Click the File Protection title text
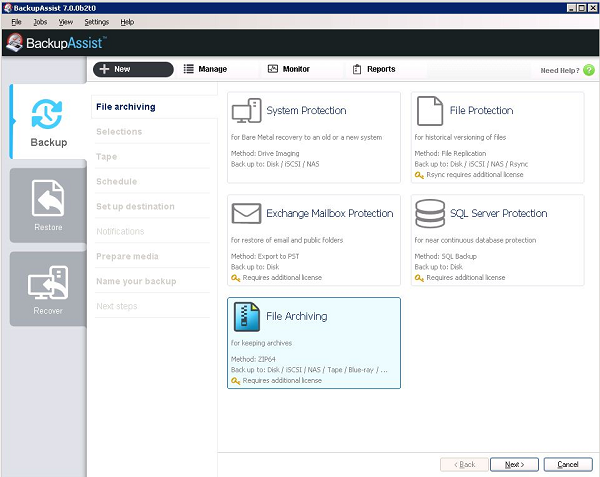Image resolution: width=600 pixels, height=477 pixels. (481, 111)
